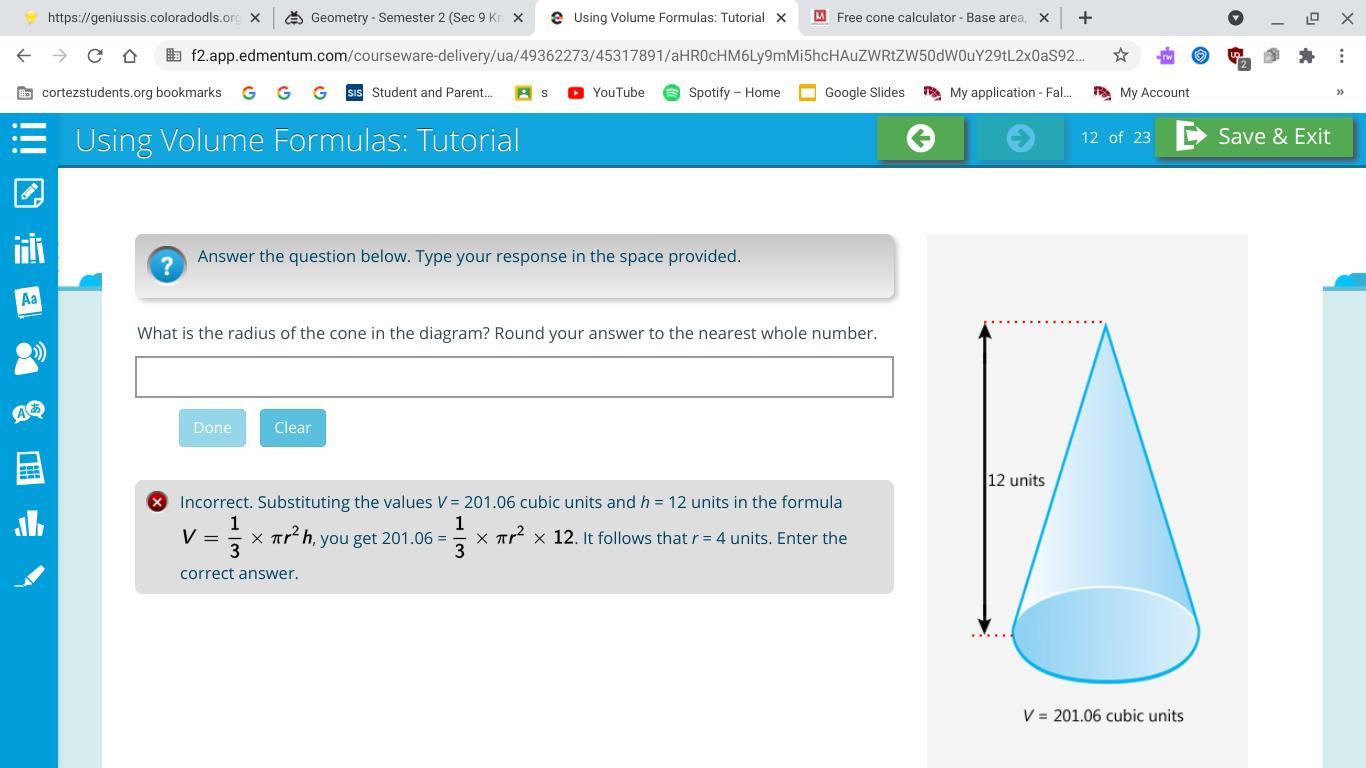This screenshot has height=768, width=1366.
Task: Open the Chrome three-dot menu
Action: 1342,56
